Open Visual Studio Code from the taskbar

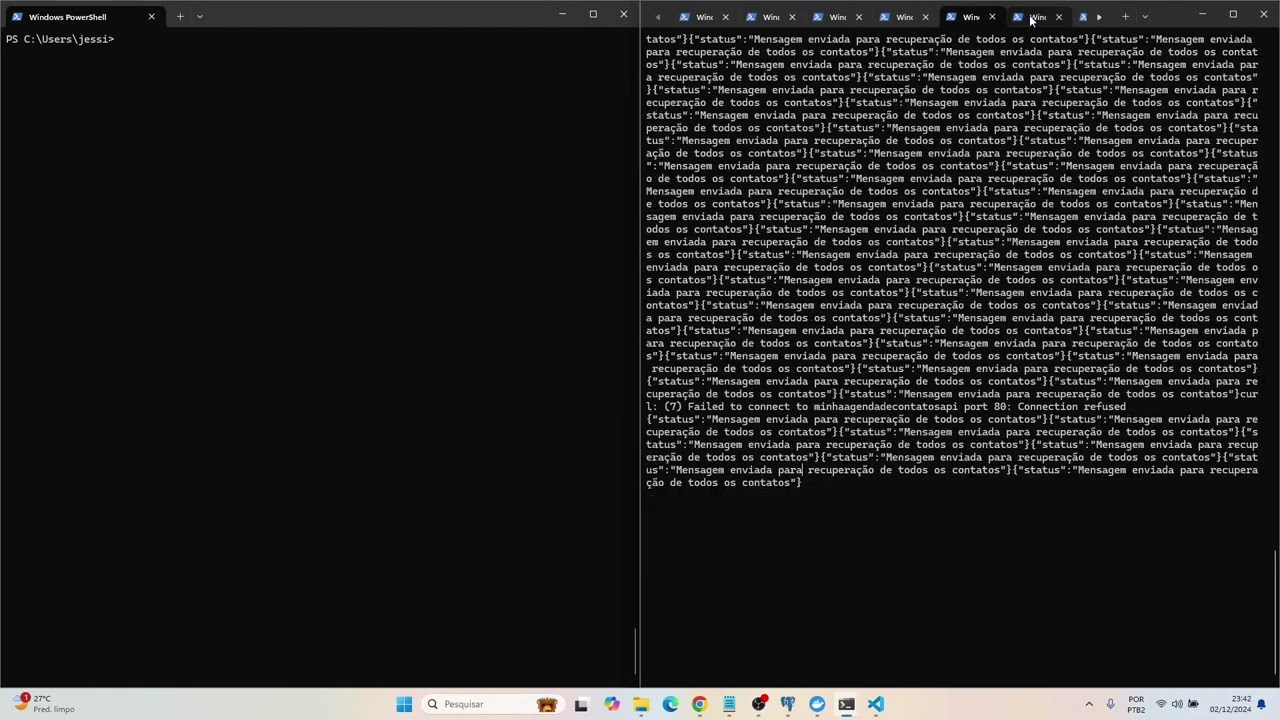point(876,704)
